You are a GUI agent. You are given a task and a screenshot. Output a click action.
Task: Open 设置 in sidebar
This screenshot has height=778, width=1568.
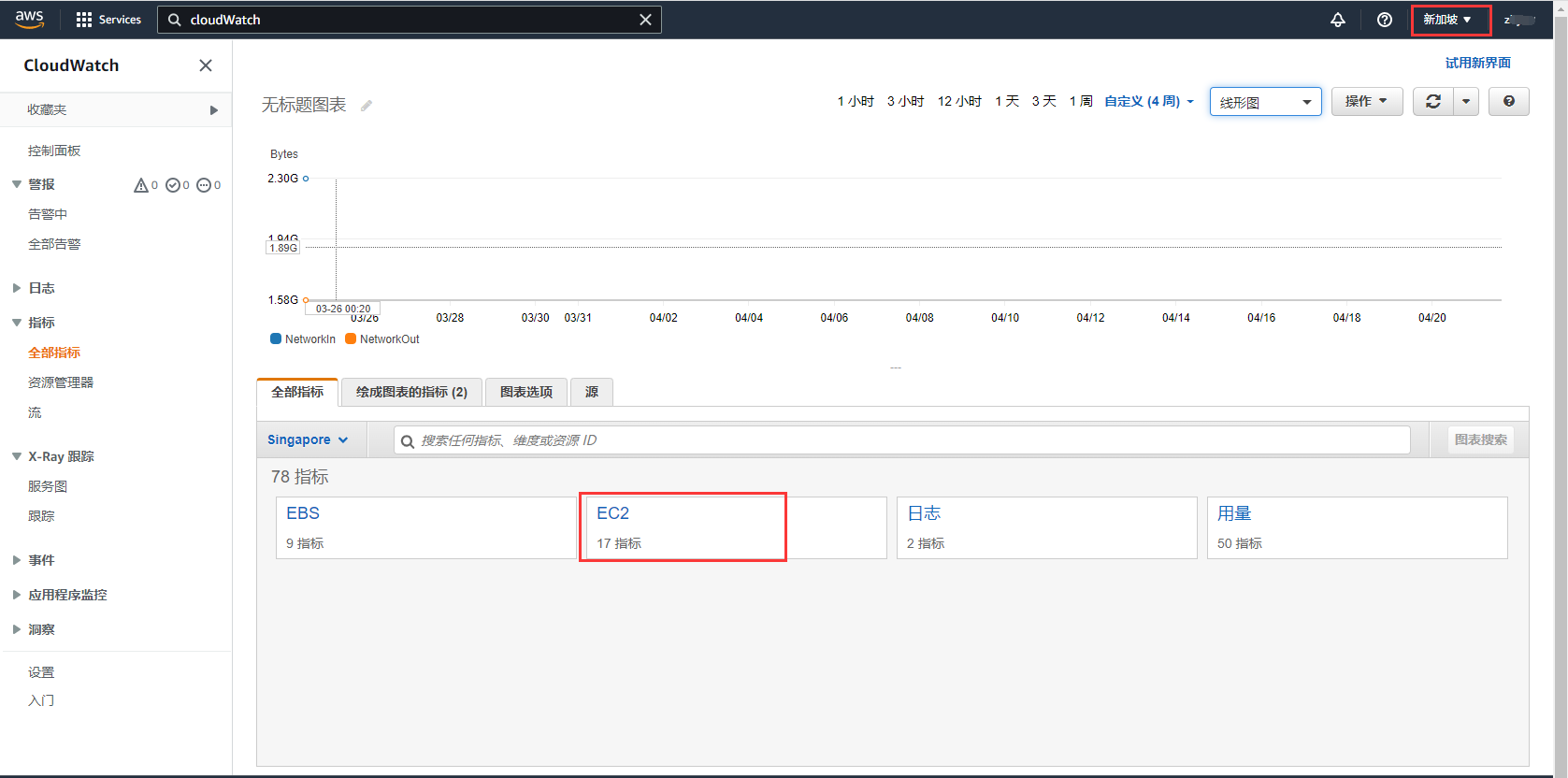pos(41,672)
